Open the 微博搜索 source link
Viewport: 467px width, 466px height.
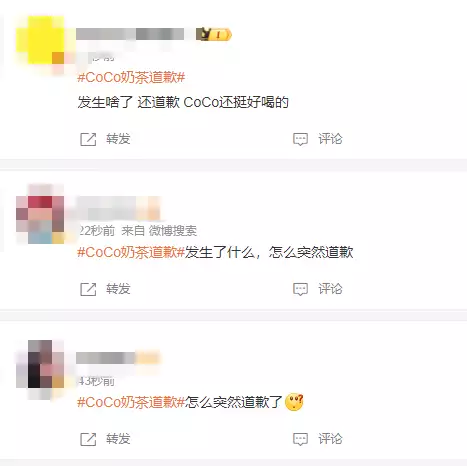tap(173, 231)
